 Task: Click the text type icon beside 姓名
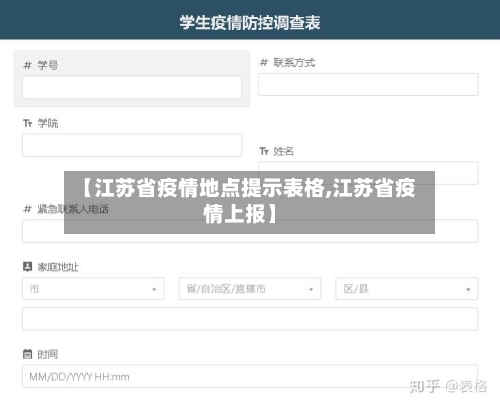coord(264,151)
